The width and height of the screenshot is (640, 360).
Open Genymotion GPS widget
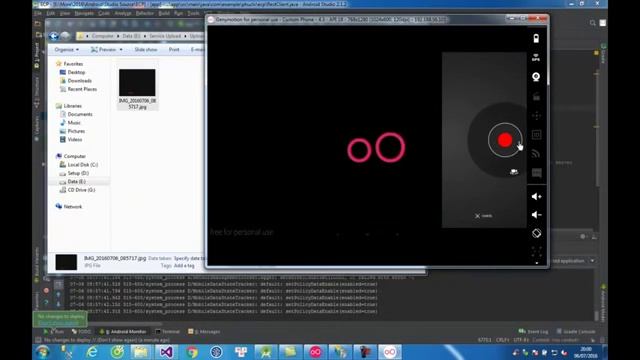coord(536,58)
